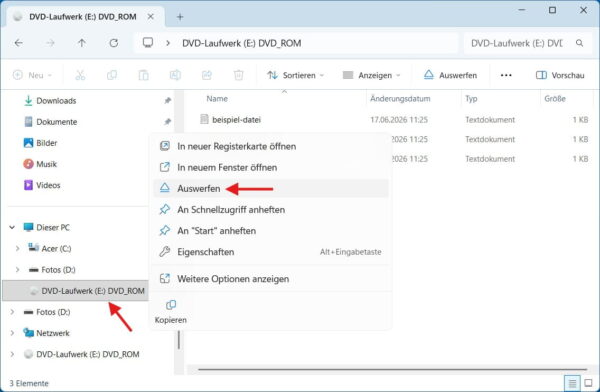Open Bilder in the sidebar

[46, 143]
